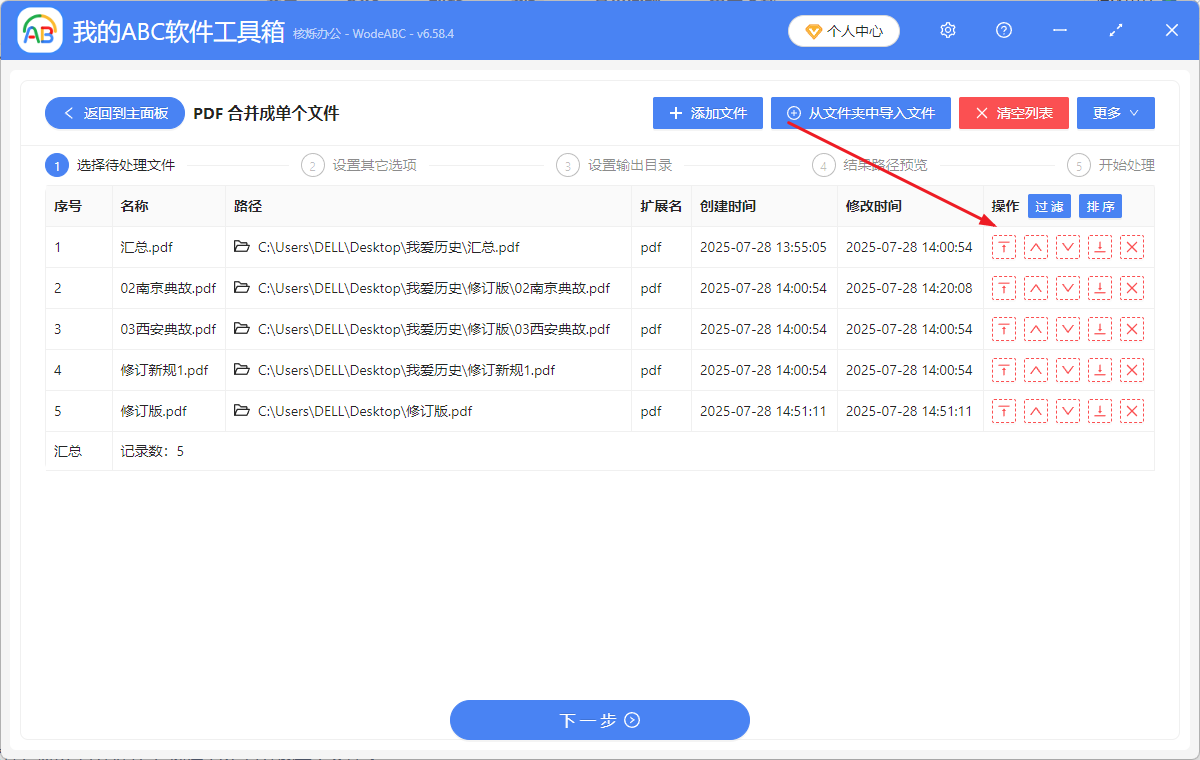Click 添加文件 to add files
This screenshot has height=760, width=1200.
[707, 113]
